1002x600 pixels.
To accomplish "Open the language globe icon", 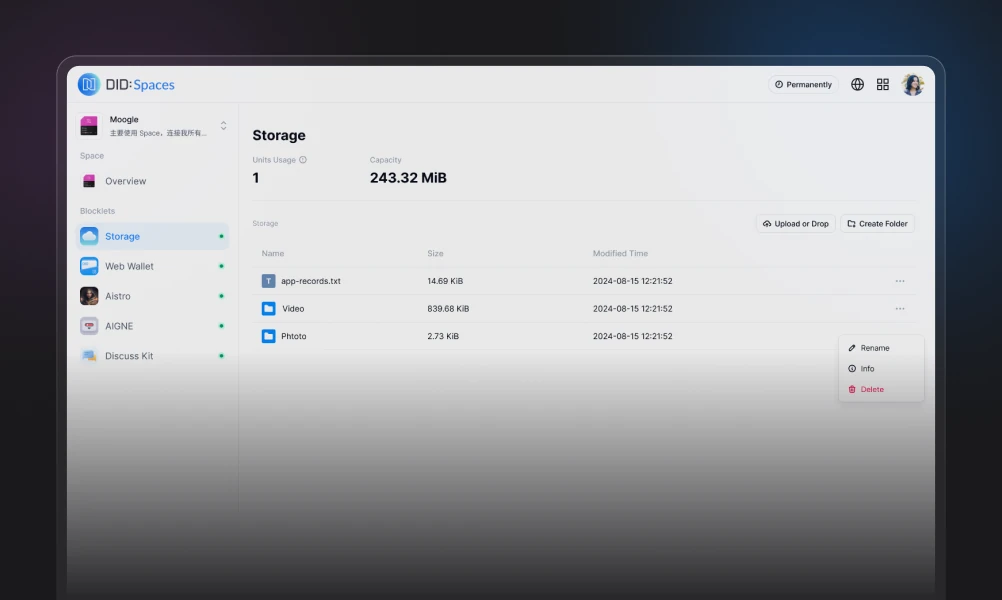I will click(857, 84).
